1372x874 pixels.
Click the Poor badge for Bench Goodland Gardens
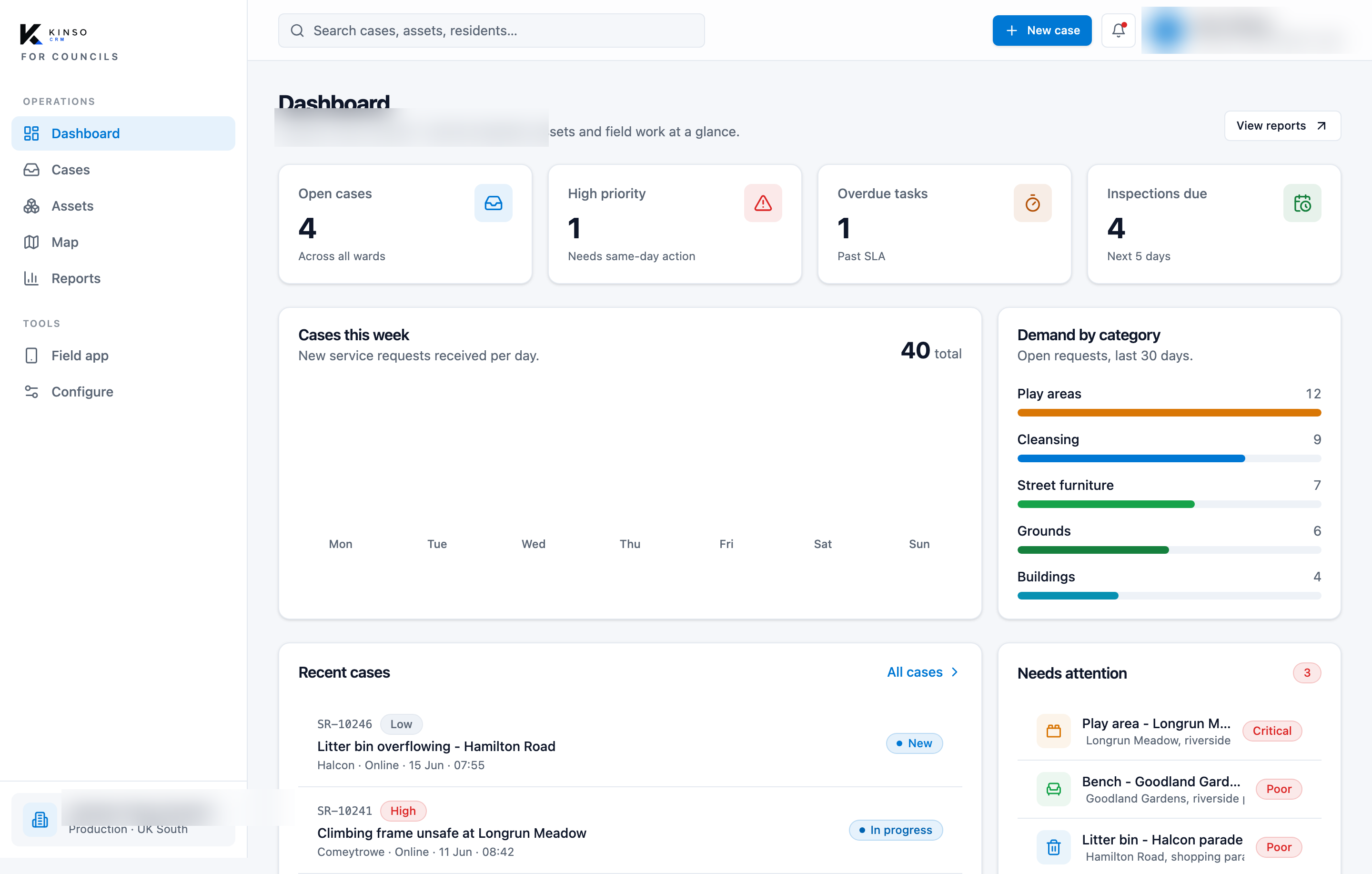pyautogui.click(x=1279, y=789)
